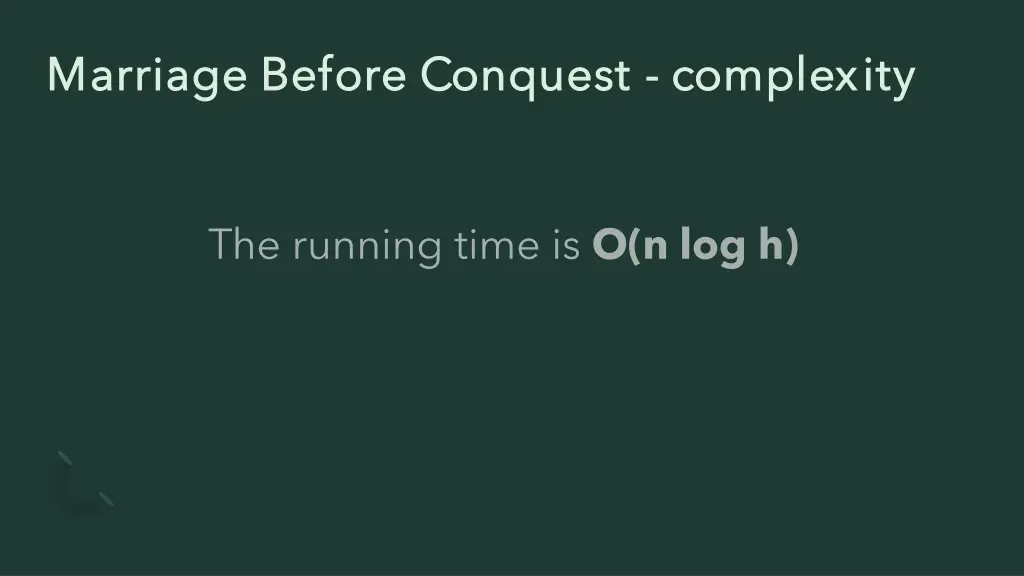Viewport: 1024px width, 576px height.
Task: Click the thin dark bar along the bottom edge
Action: pos(512,574)
